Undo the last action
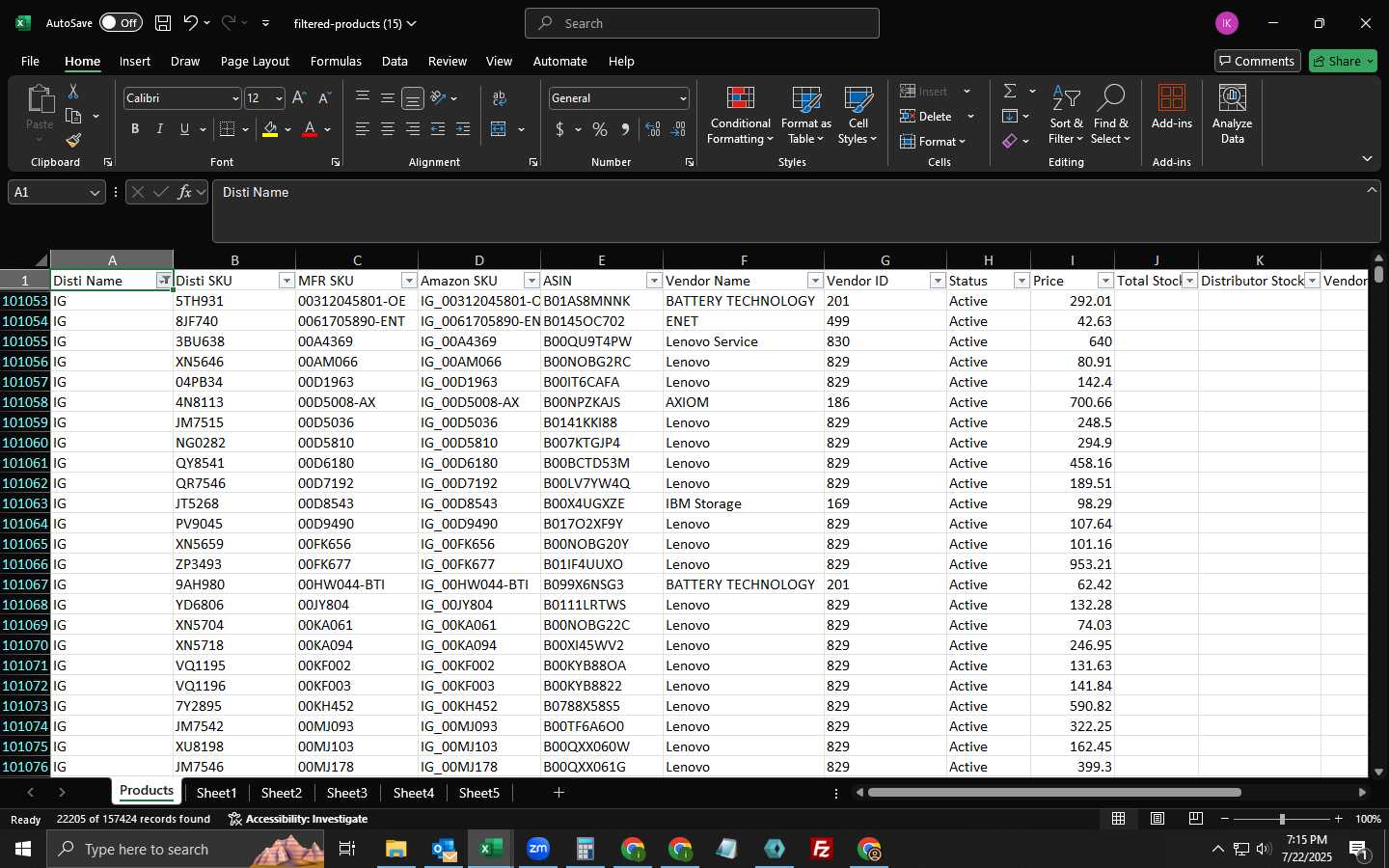This screenshot has height=868, width=1389. tap(191, 23)
